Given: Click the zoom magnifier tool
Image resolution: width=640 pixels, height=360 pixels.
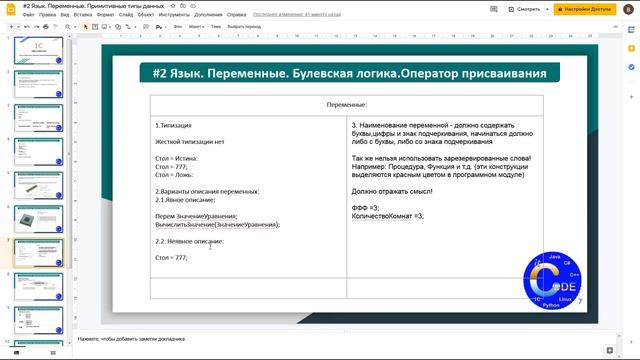Looking at the screenshot, I should pyautogui.click(x=68, y=27).
